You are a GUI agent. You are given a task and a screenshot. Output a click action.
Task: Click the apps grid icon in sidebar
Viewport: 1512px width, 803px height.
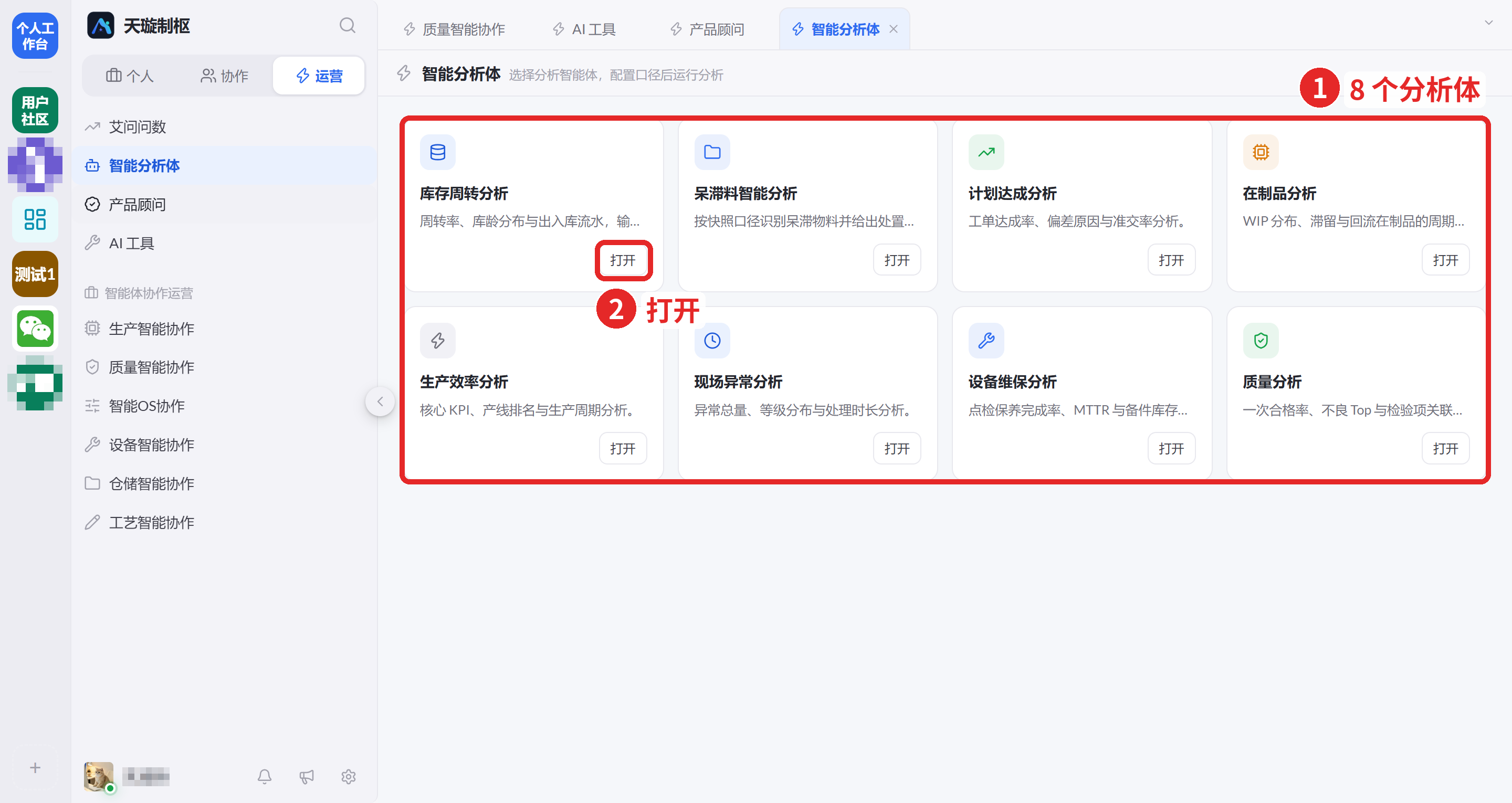pos(35,219)
